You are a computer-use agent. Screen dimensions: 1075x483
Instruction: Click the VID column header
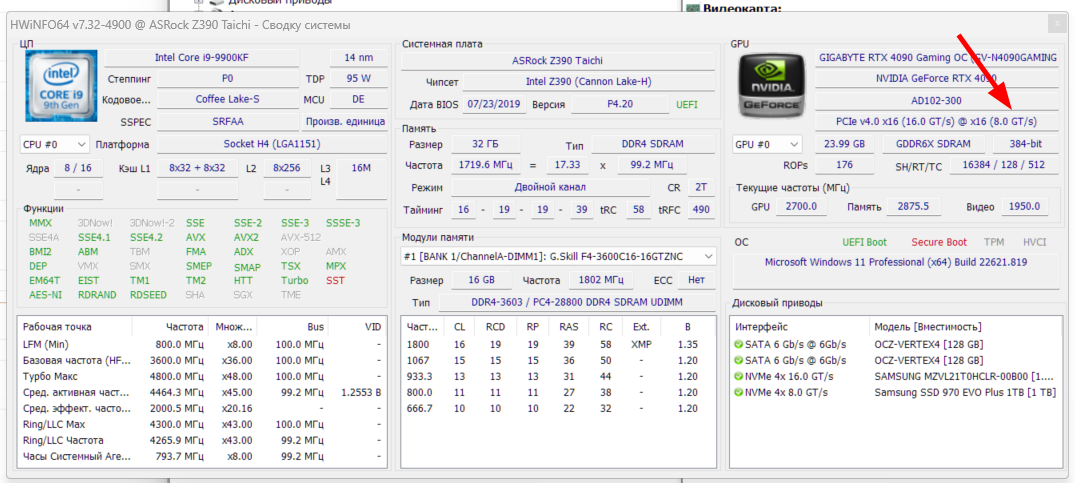click(357, 327)
